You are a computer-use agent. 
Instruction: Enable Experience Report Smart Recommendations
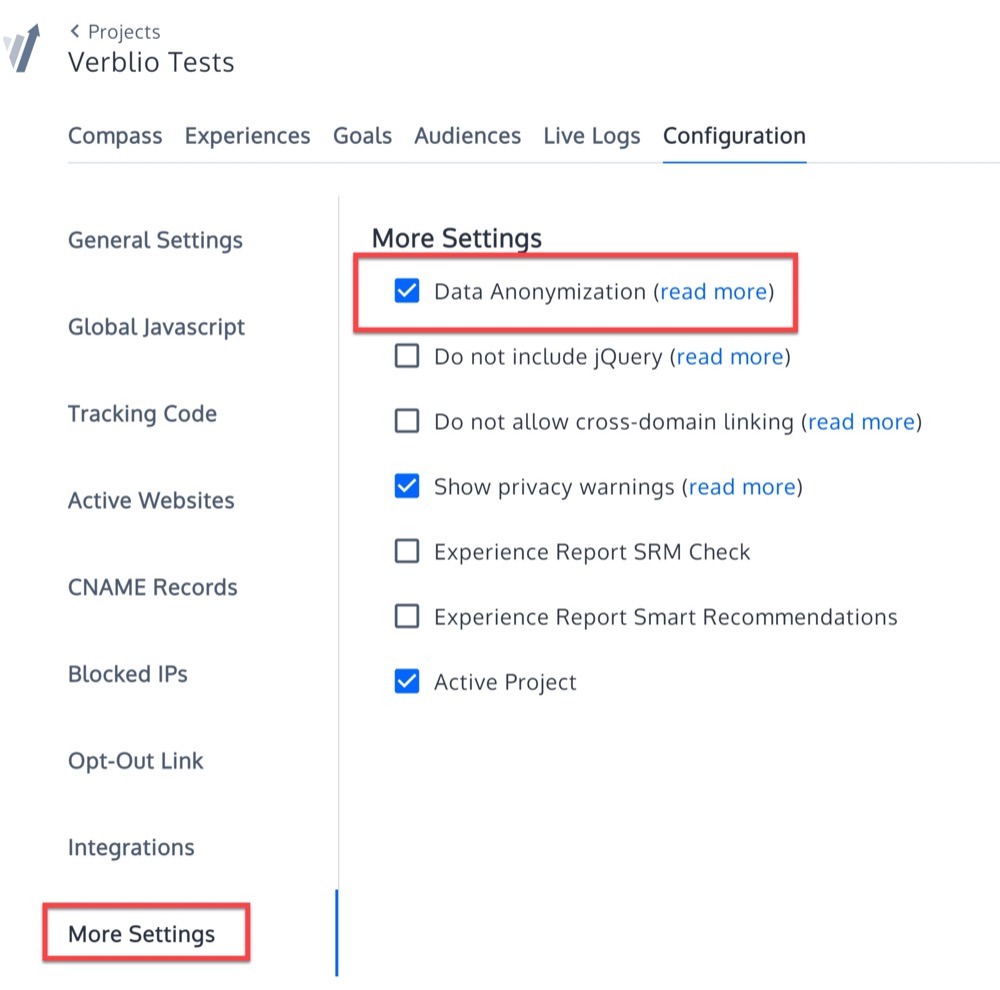[x=406, y=616]
